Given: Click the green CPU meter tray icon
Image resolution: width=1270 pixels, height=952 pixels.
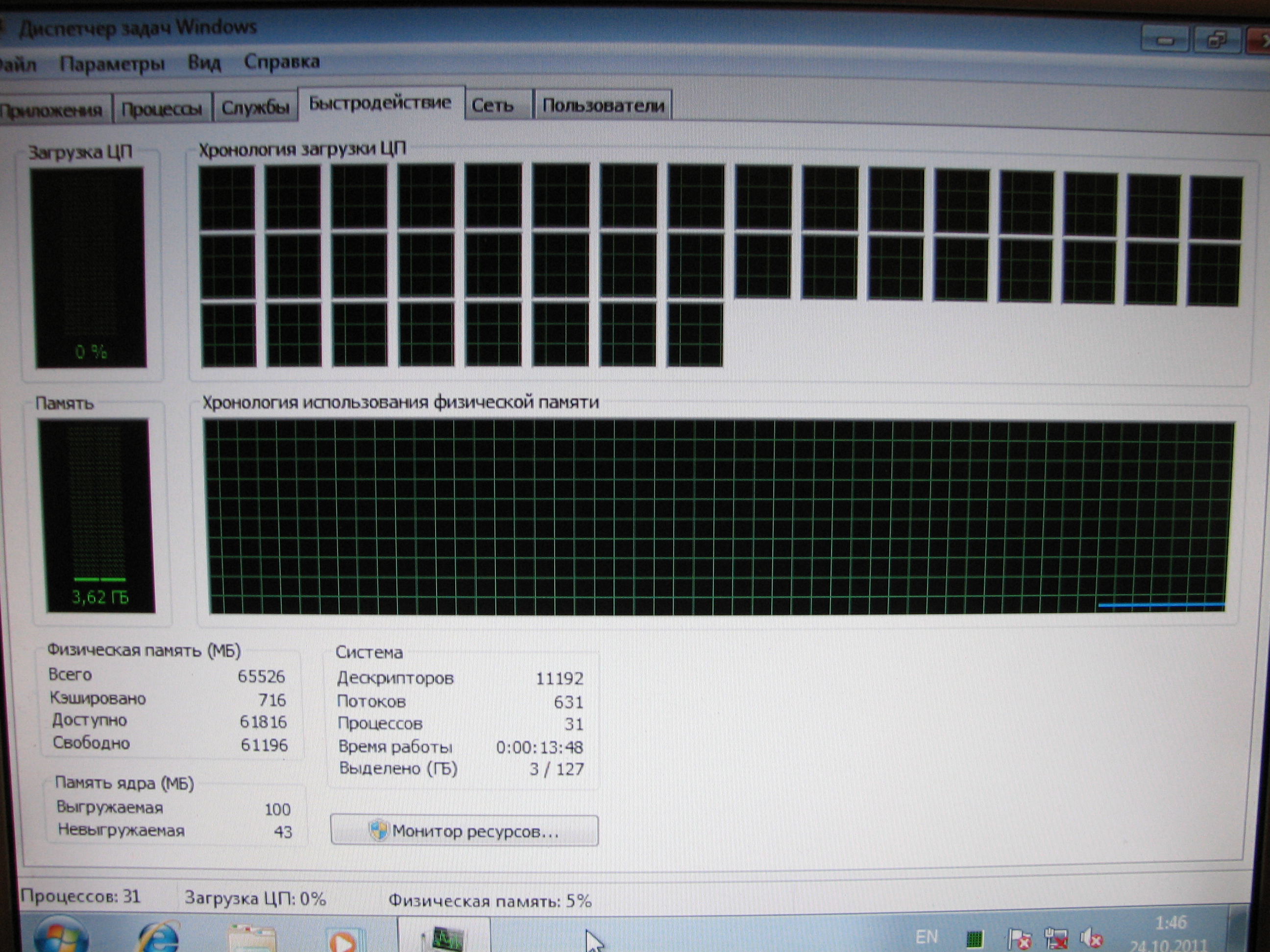Looking at the screenshot, I should 975,939.
